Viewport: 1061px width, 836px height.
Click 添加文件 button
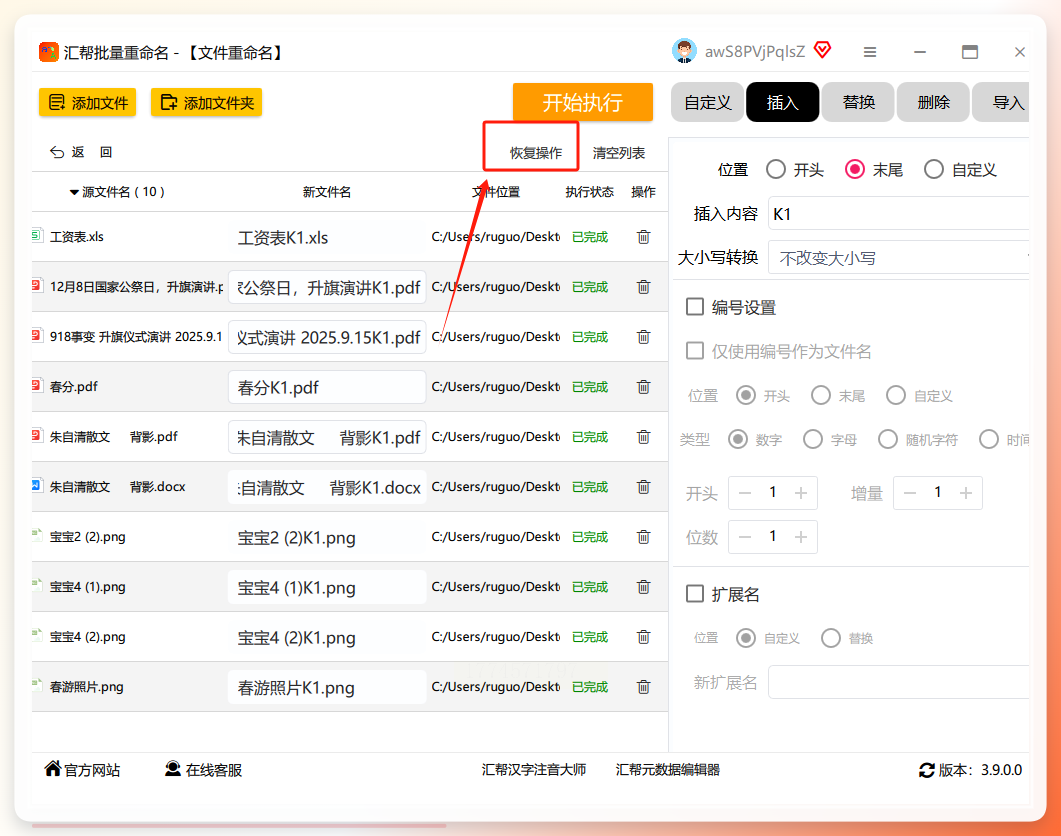tap(87, 103)
